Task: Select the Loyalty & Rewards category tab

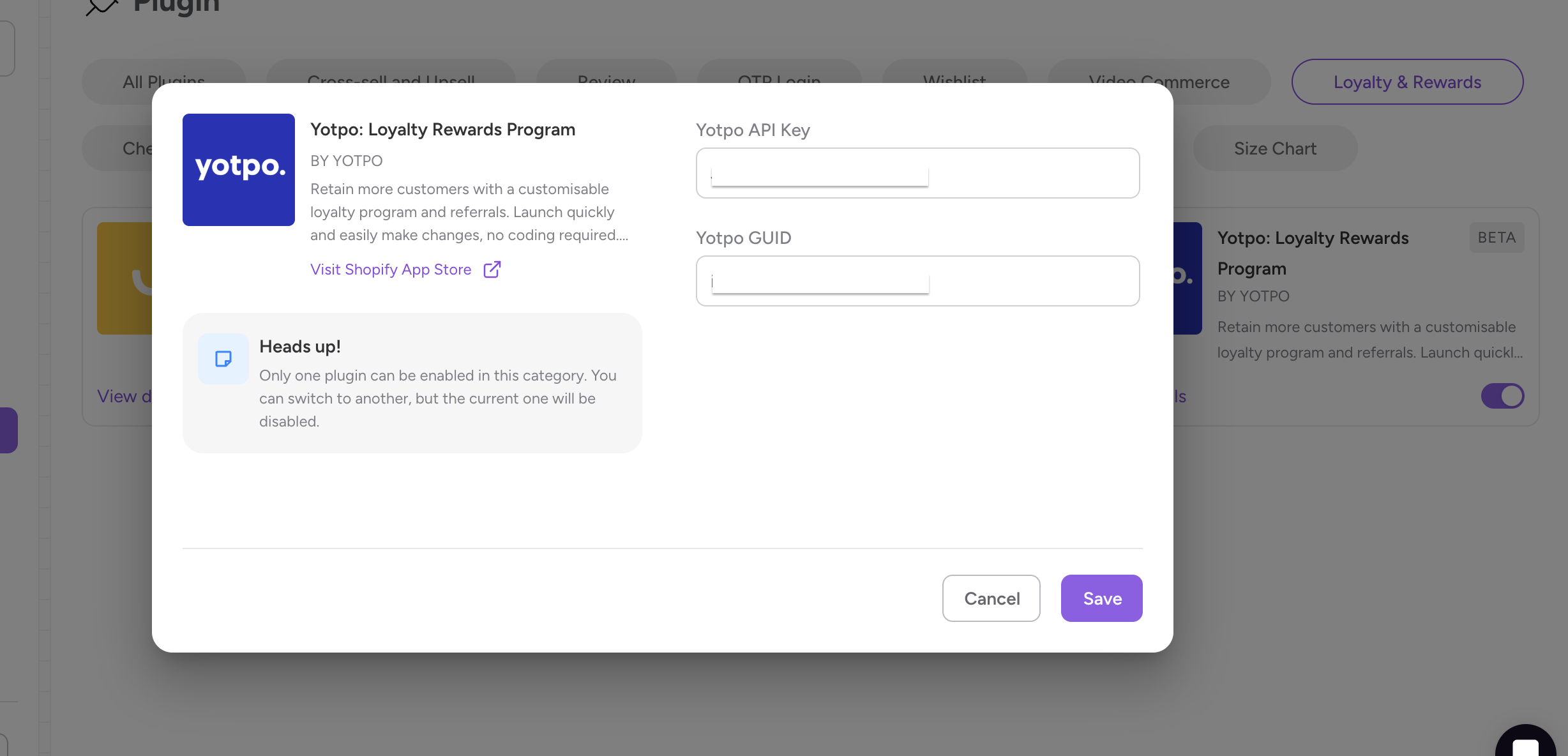Action: (1407, 82)
